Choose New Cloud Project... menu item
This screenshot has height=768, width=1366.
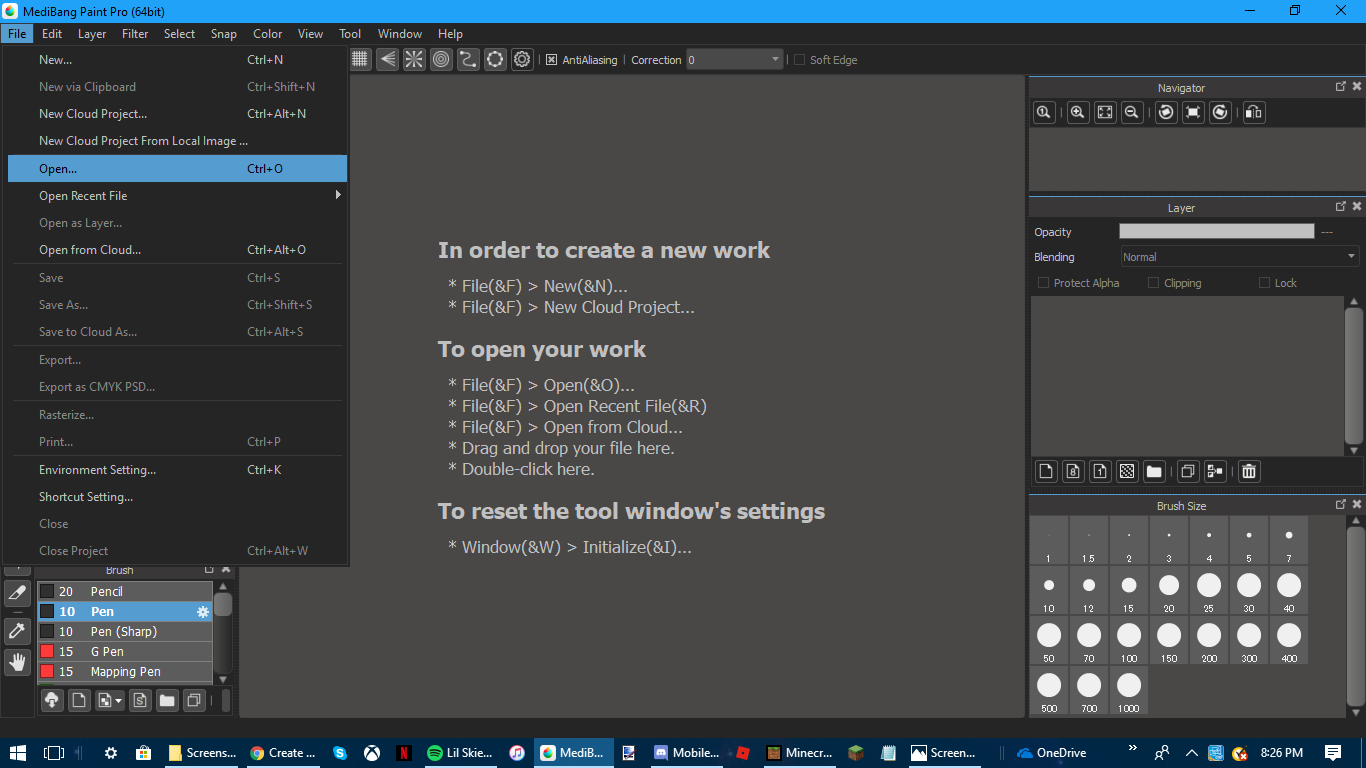tap(177, 114)
